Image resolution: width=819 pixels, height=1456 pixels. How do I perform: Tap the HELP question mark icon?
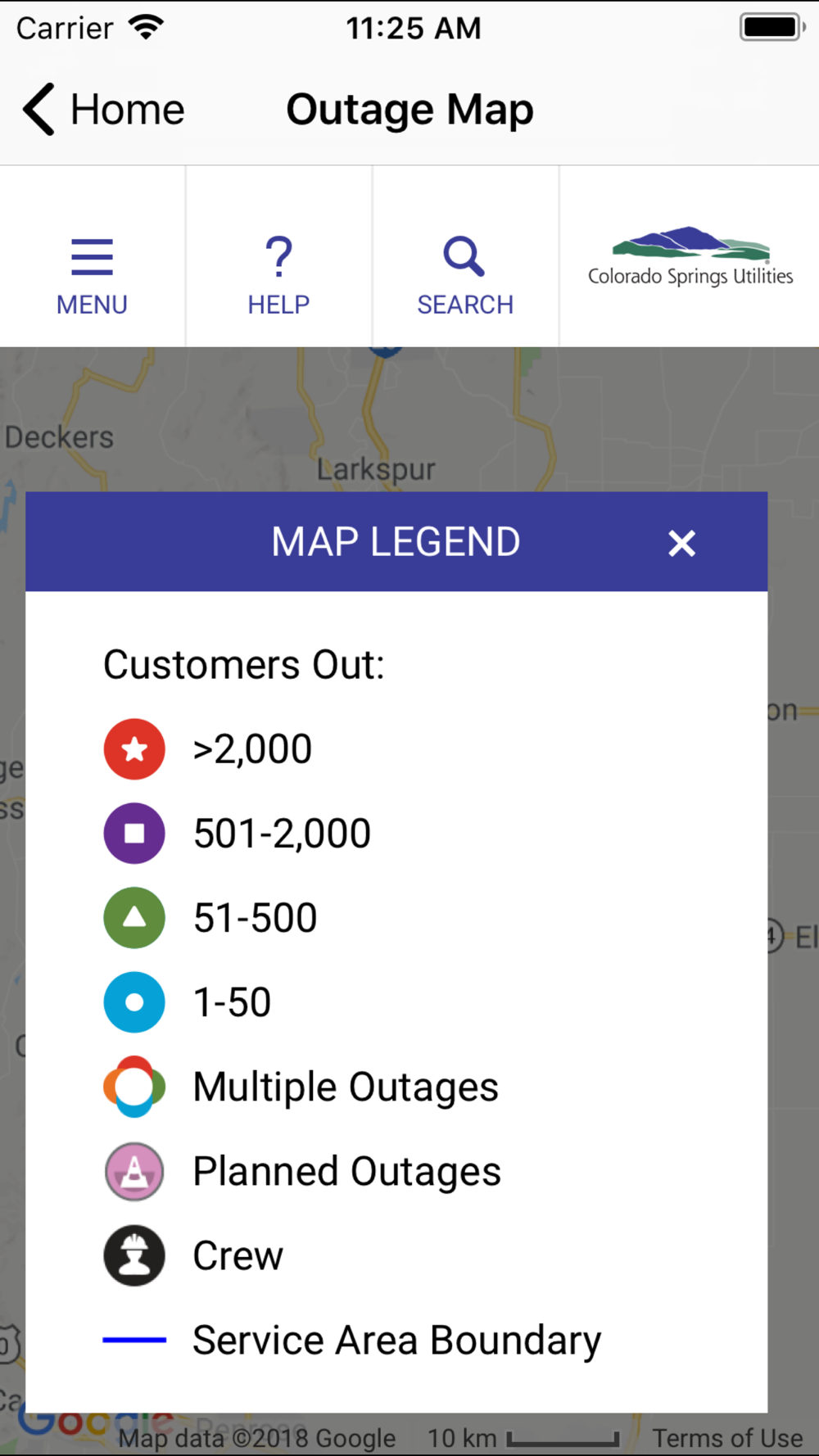point(278,256)
